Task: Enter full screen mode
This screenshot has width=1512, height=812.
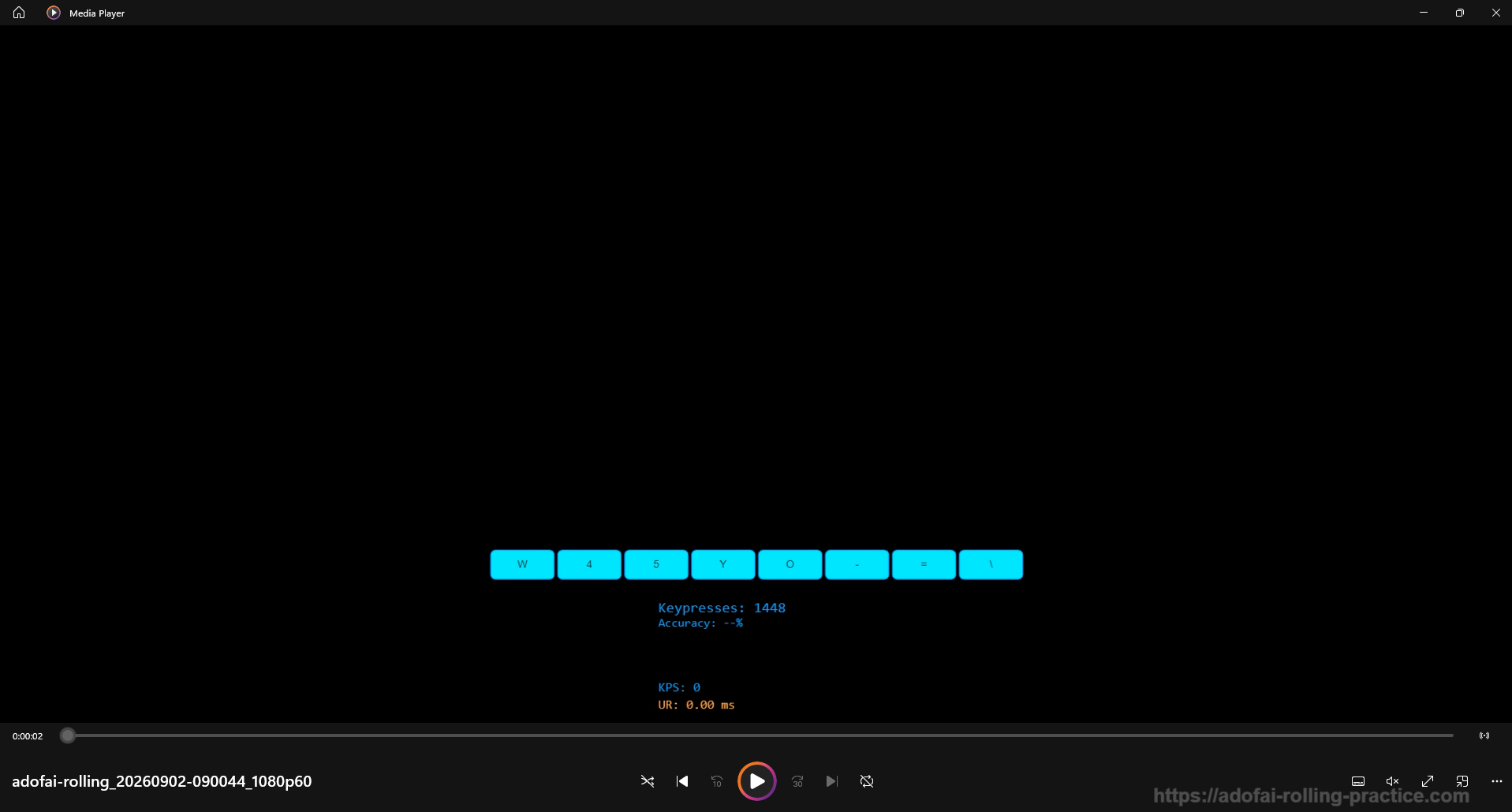Action: [1428, 781]
